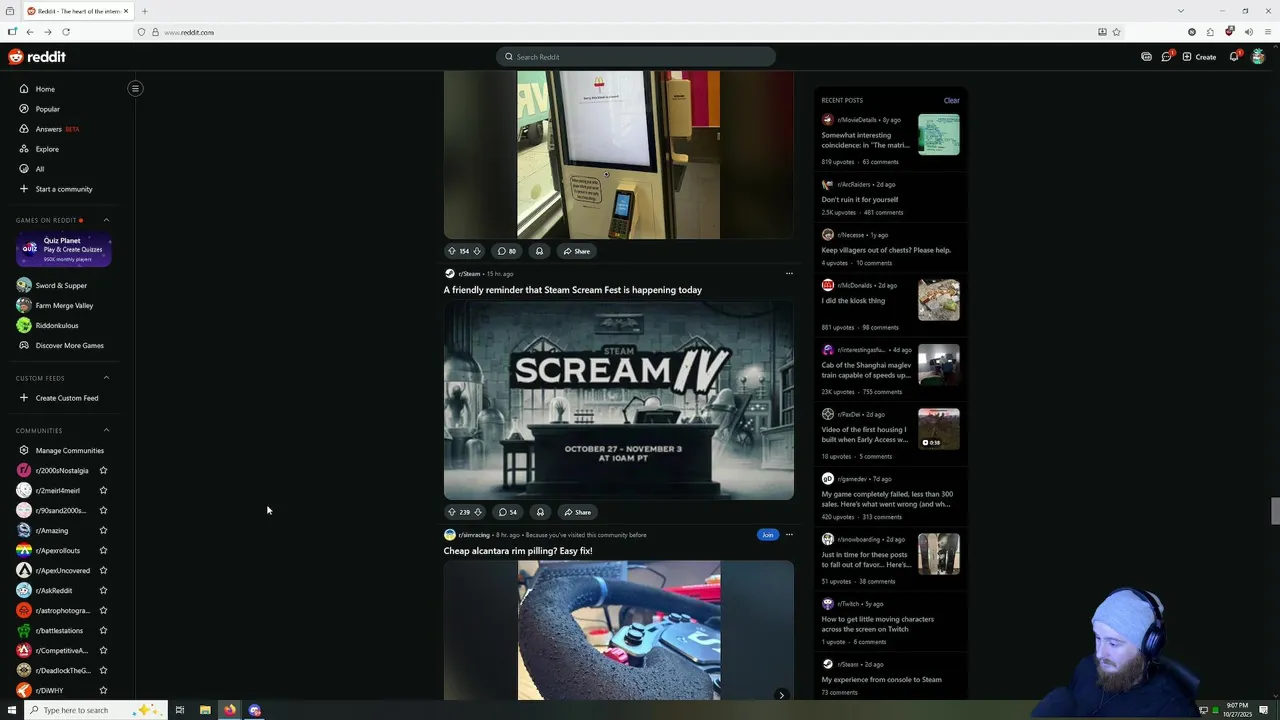Open the Reddit logo home link

point(37,57)
